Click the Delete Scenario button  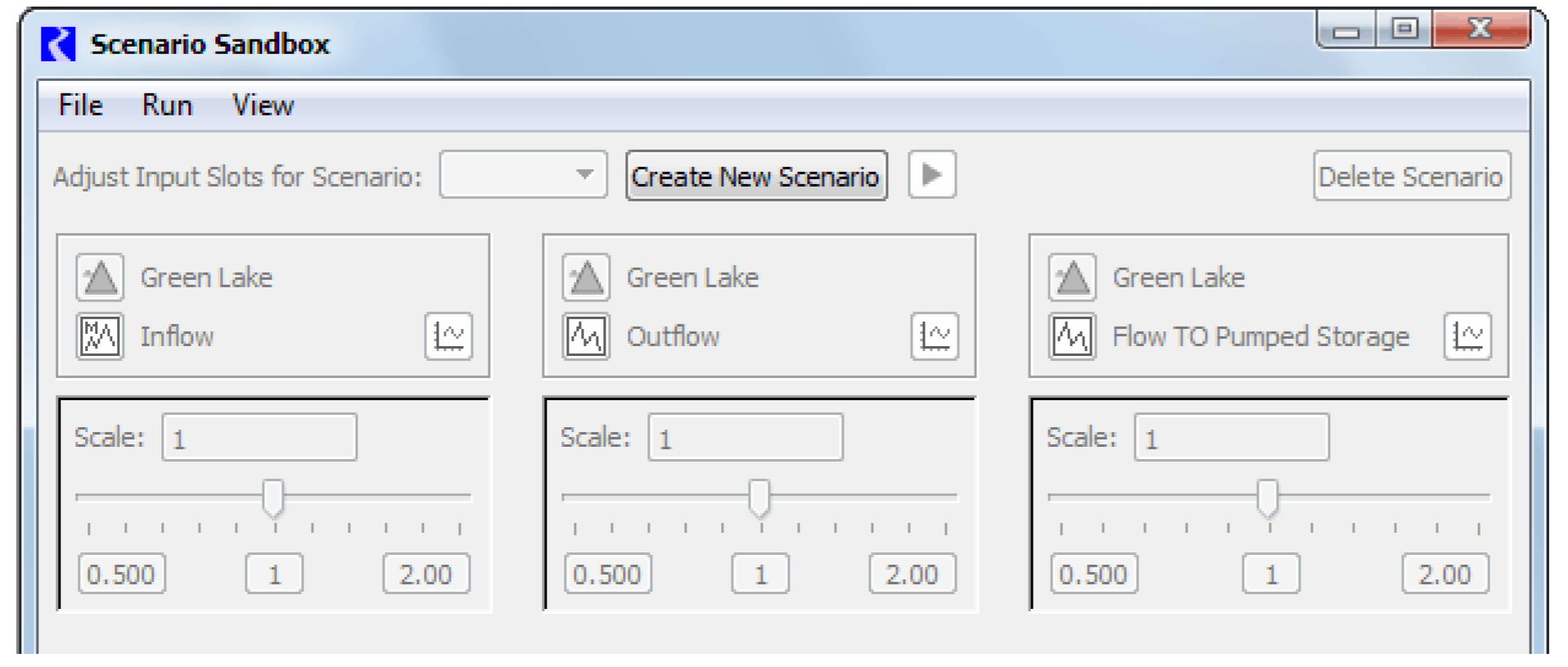point(1411,176)
